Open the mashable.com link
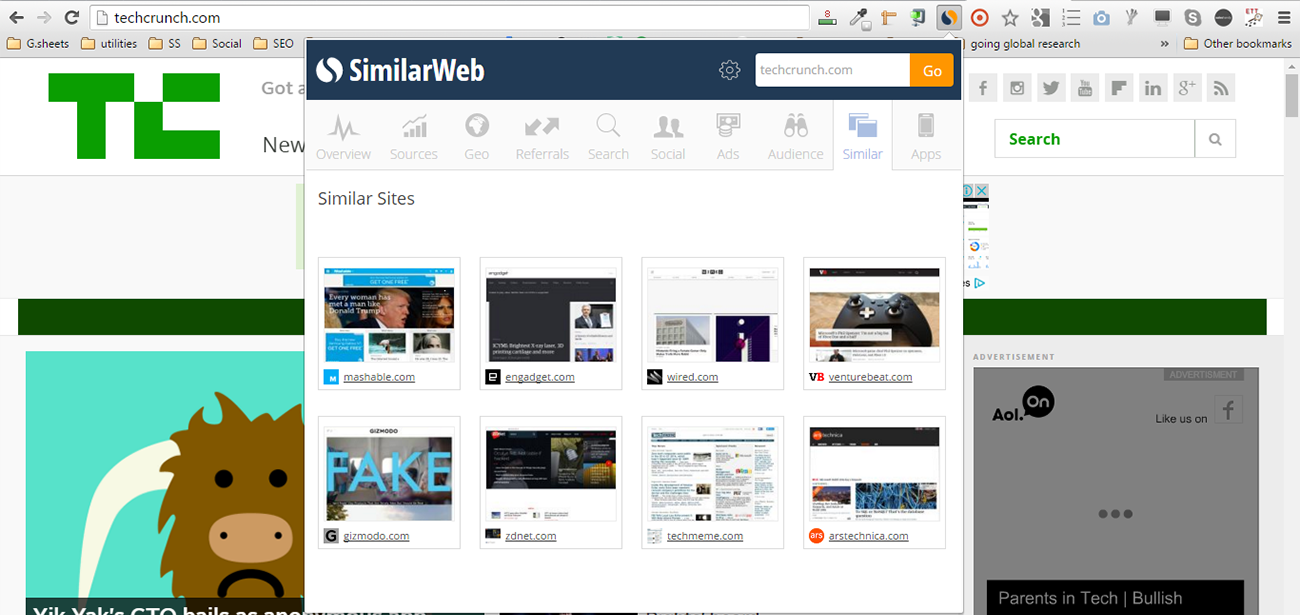 coord(379,377)
